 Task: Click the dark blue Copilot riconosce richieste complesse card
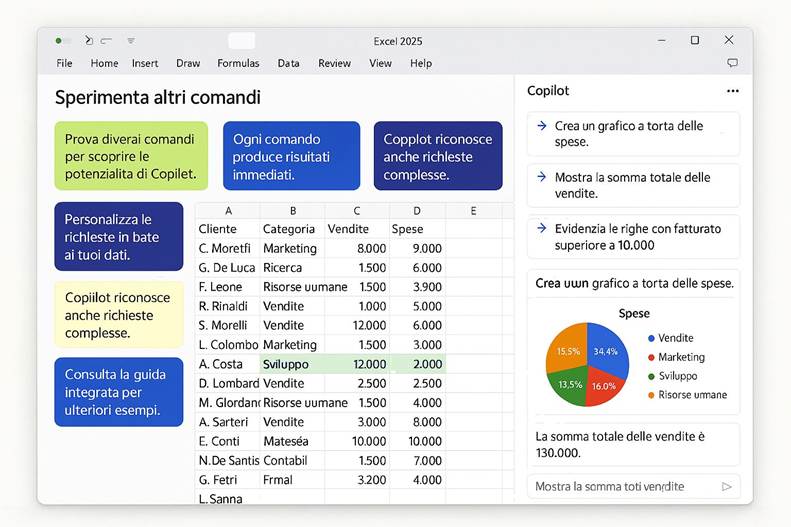point(438,156)
